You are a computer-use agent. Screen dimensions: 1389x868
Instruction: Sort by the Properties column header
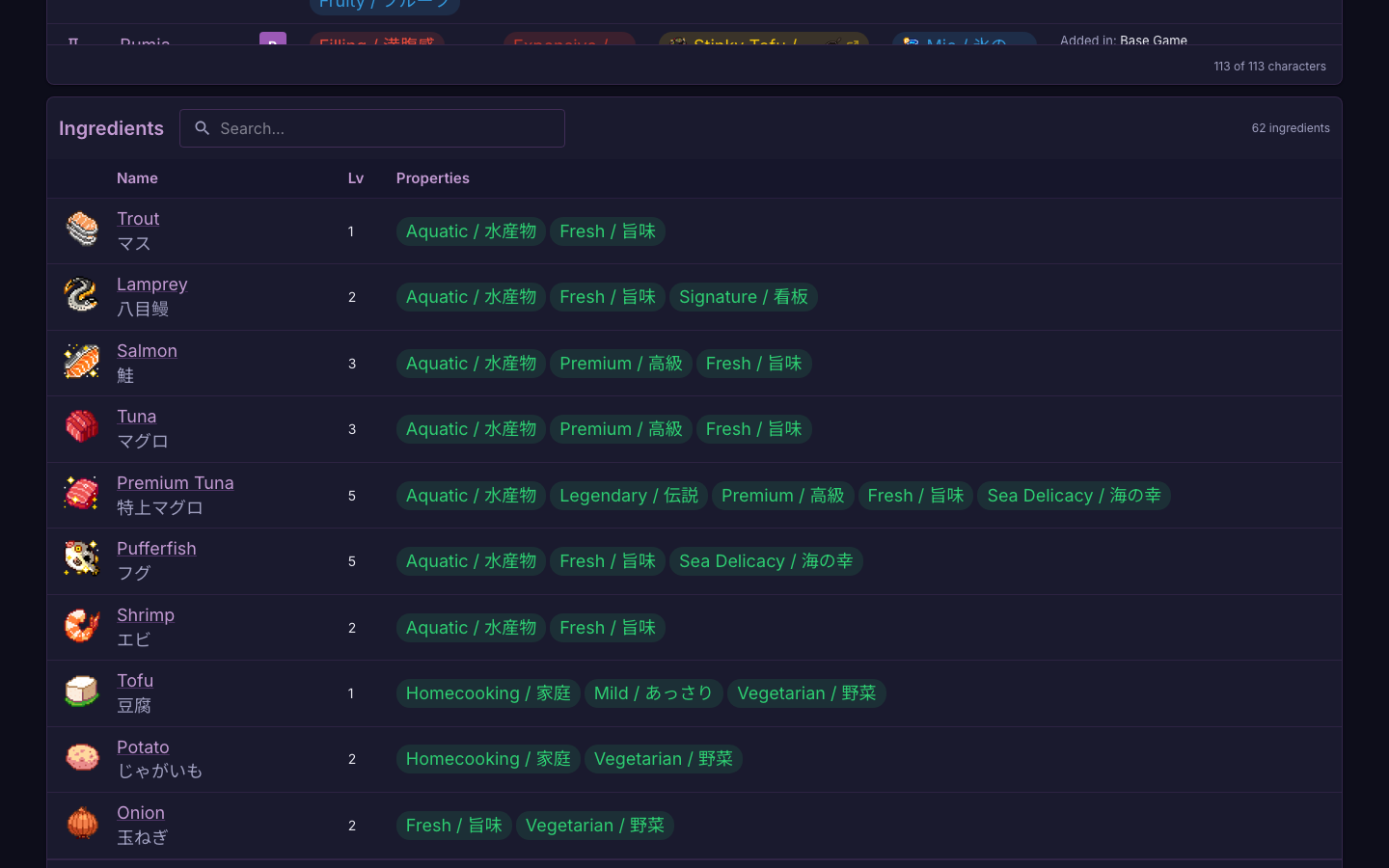433,178
